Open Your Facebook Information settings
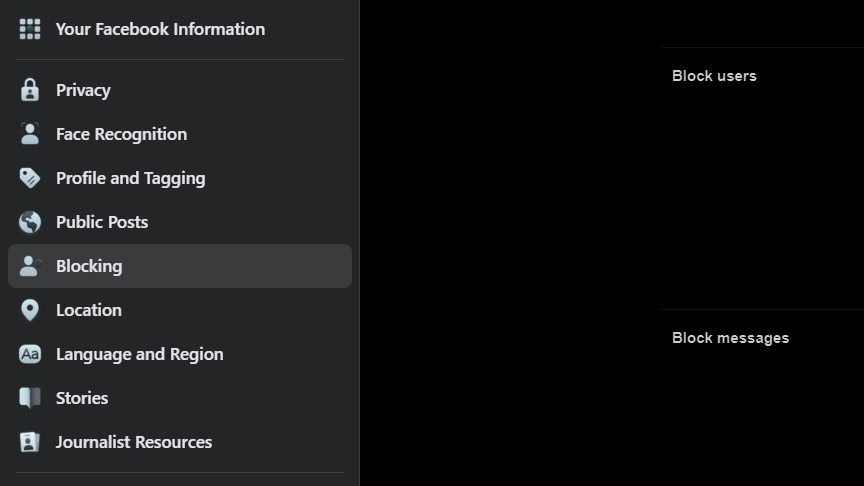The width and height of the screenshot is (864, 486). [x=160, y=29]
